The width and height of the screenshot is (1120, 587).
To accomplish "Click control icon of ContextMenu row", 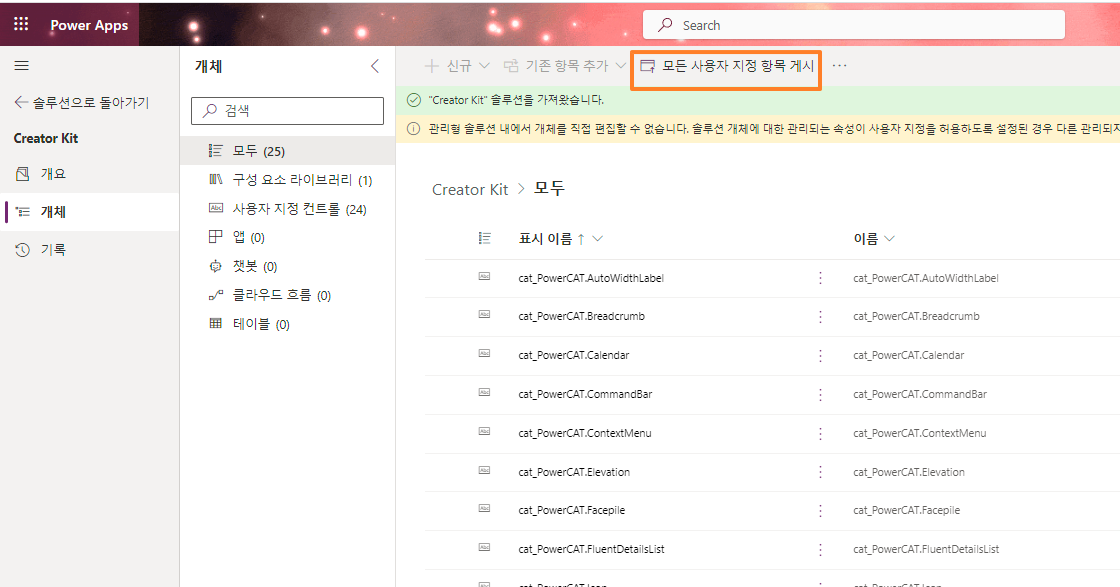I will click(484, 431).
